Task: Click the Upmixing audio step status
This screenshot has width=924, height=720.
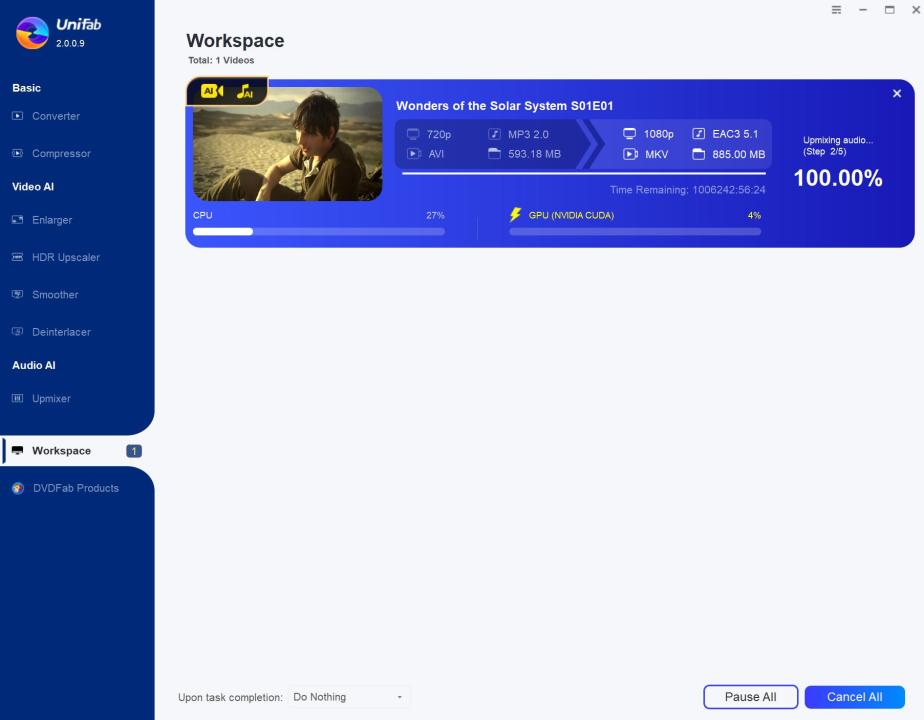Action: (x=837, y=146)
